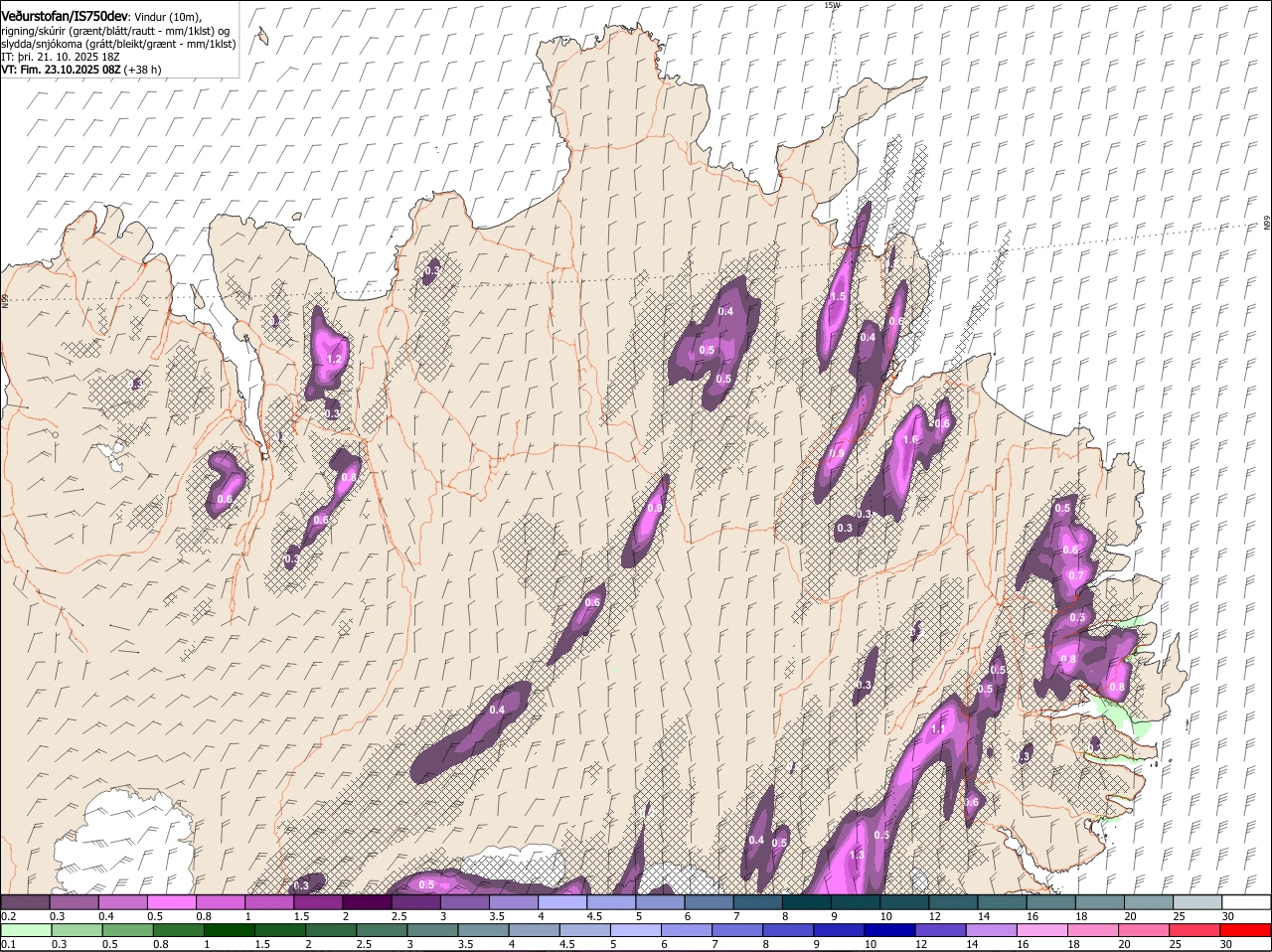Click the 1.2 precipitation value on the map

tap(334, 360)
